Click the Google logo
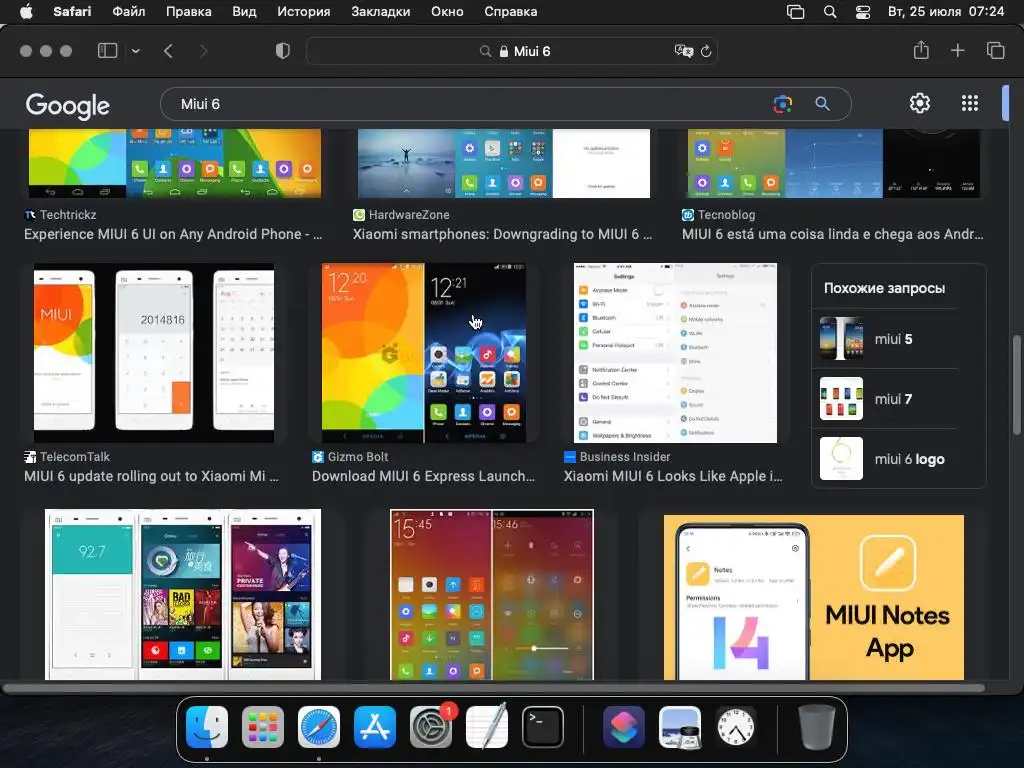The width and height of the screenshot is (1024, 768). pyautogui.click(x=67, y=105)
